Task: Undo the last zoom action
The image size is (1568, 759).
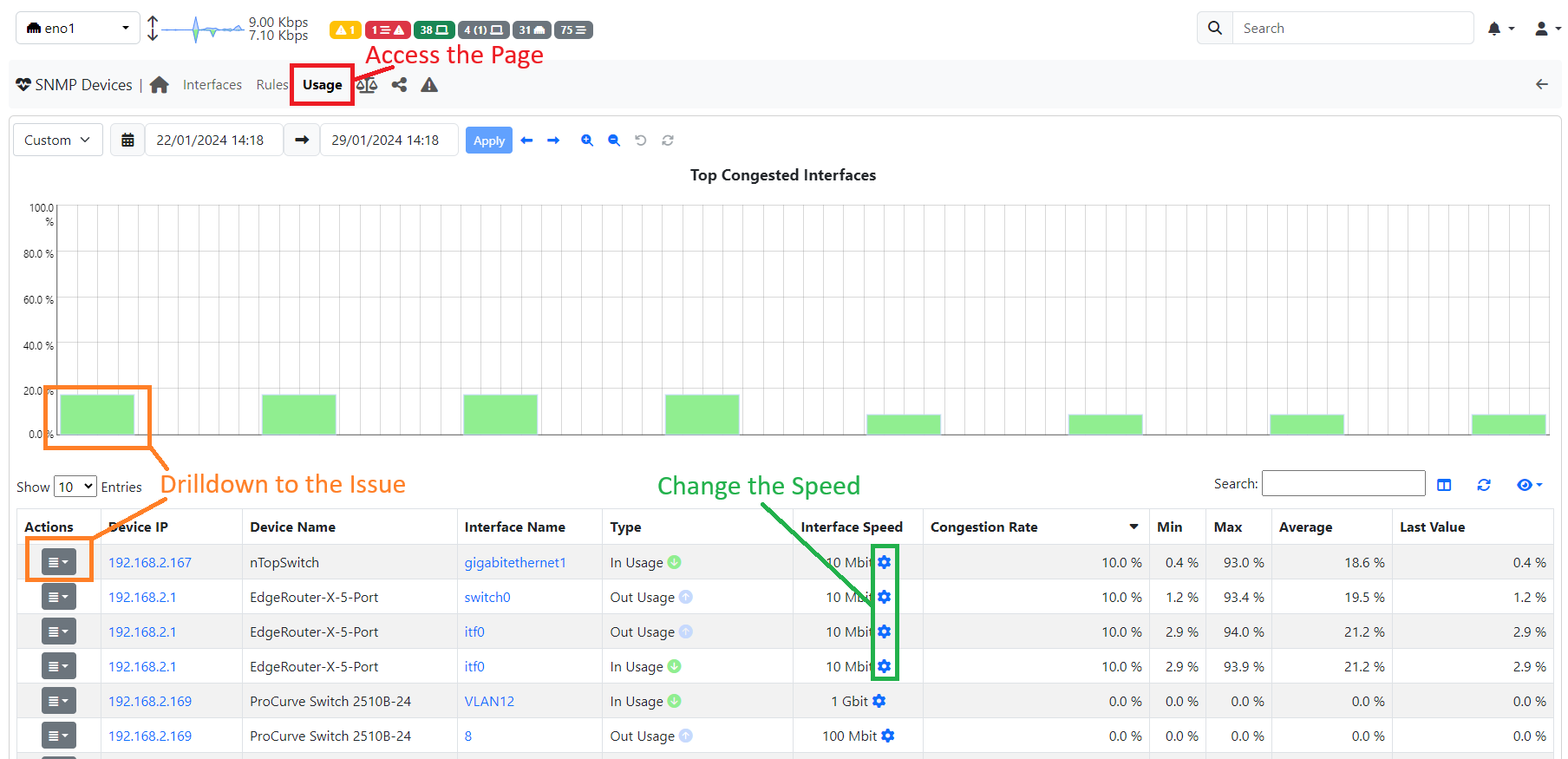Action: [641, 141]
